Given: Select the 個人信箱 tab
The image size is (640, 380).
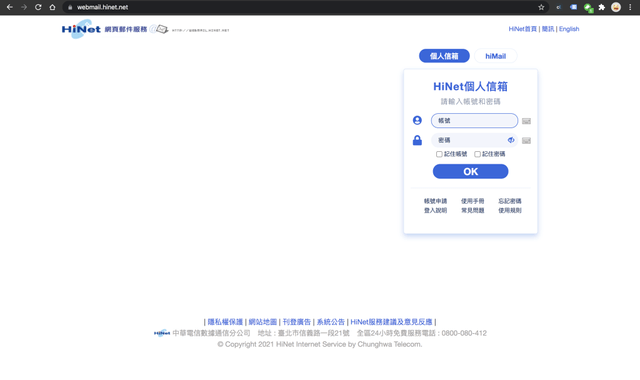Looking at the screenshot, I should 444,56.
